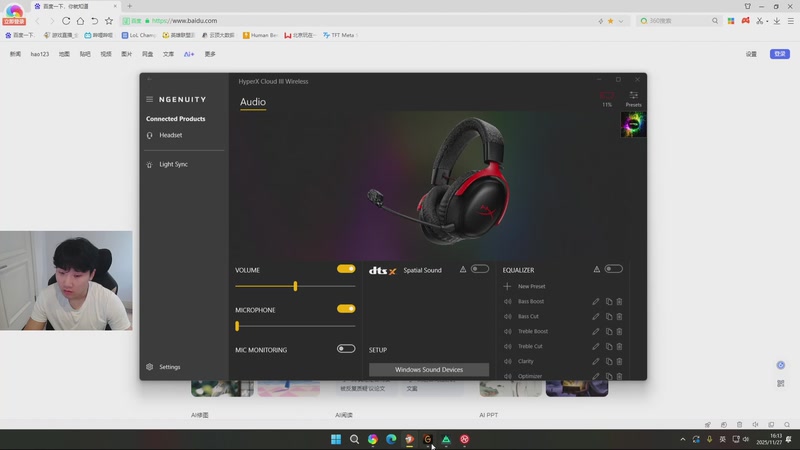The height and width of the screenshot is (450, 800).
Task: Open the Human Be bookmark
Action: point(260,35)
